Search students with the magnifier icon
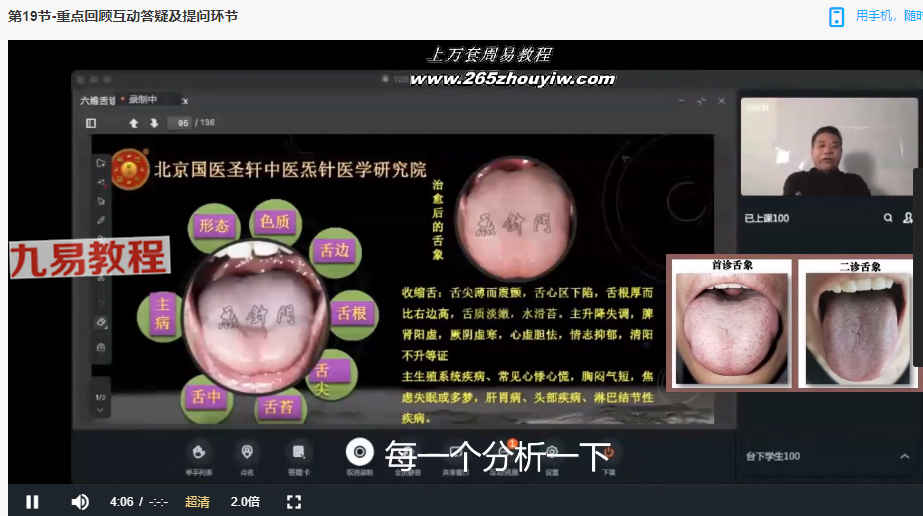Image resolution: width=923 pixels, height=516 pixels. click(888, 218)
